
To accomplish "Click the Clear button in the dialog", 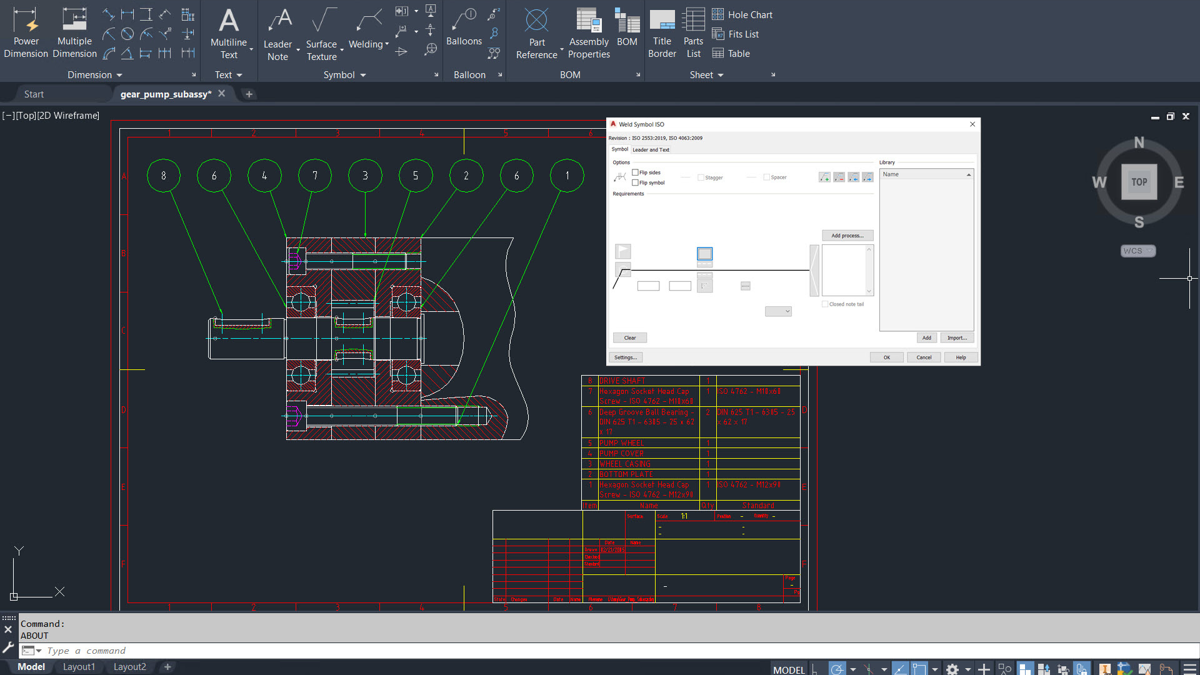I will tap(630, 337).
